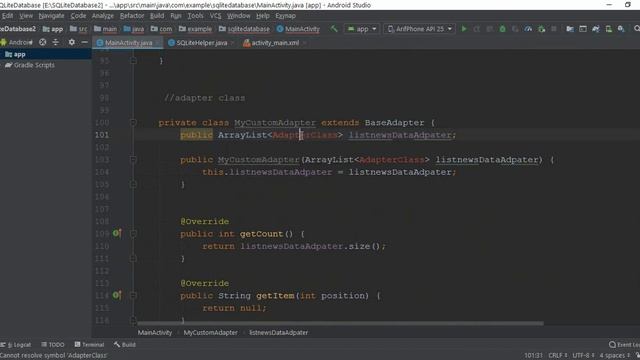
Task: Click the Run Anything window icon
Action: 583,29
